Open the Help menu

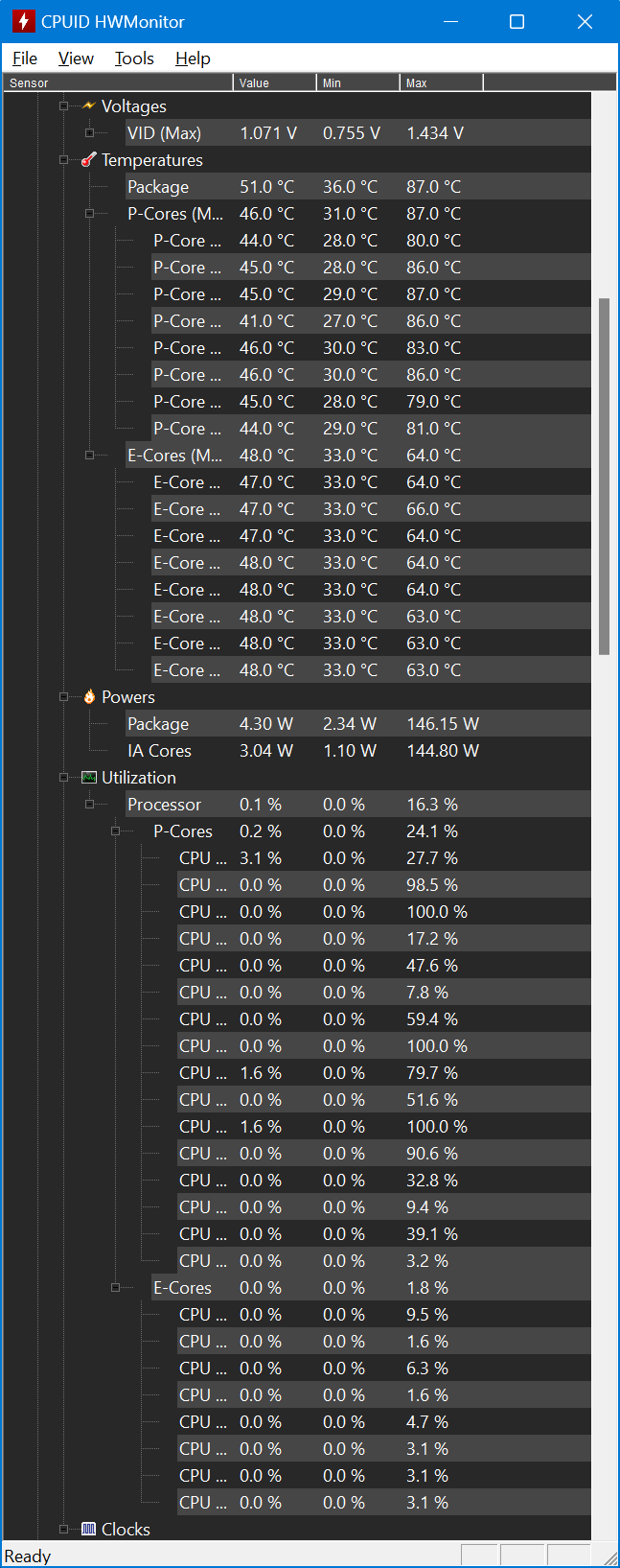pyautogui.click(x=193, y=59)
